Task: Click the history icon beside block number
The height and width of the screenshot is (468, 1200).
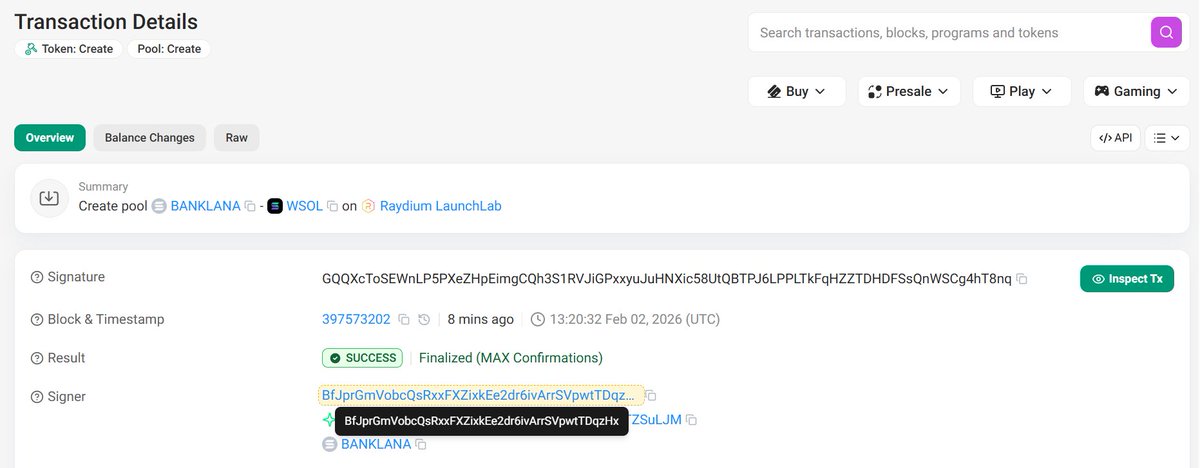Action: (x=424, y=320)
